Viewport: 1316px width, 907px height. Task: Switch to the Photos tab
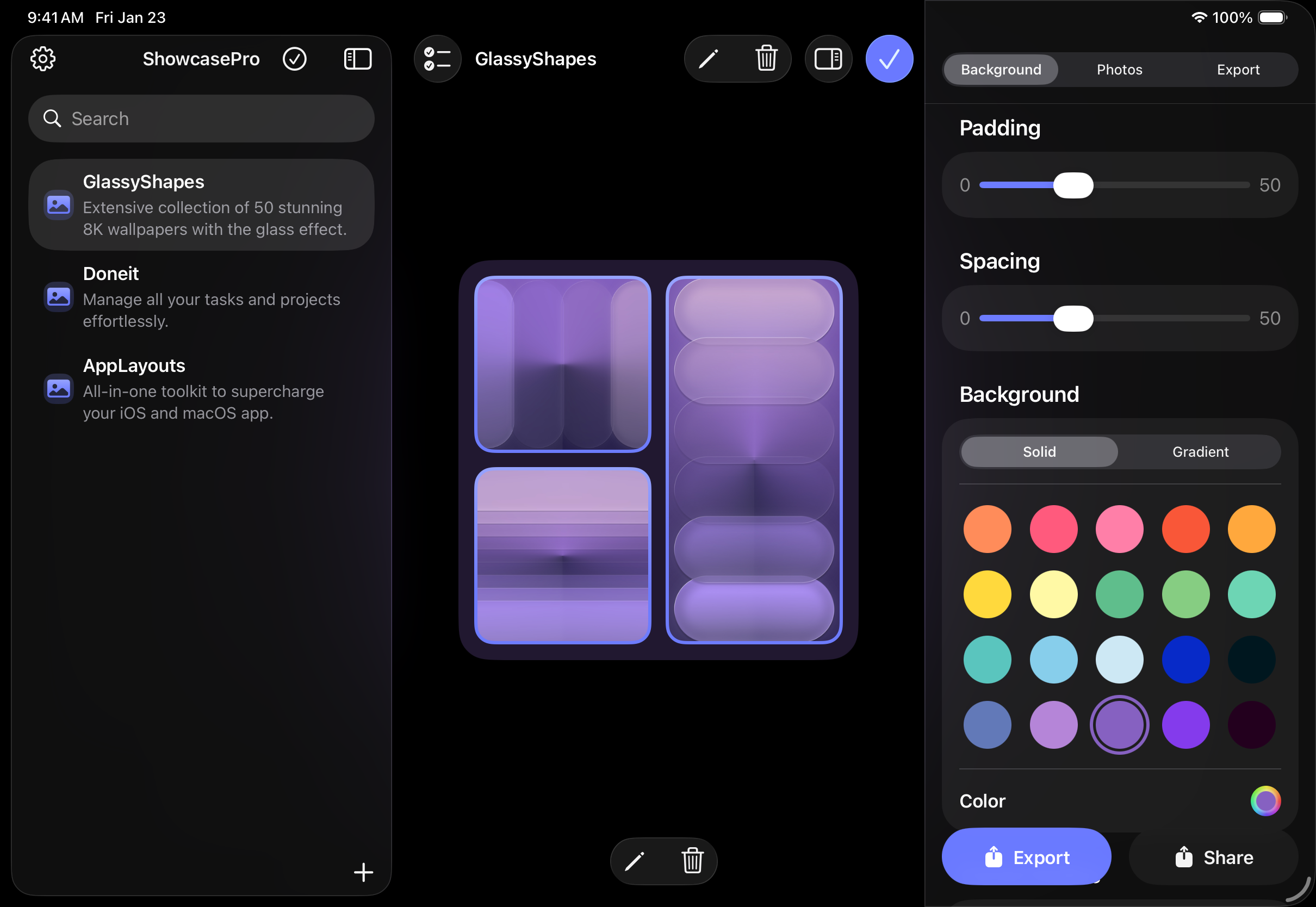(x=1119, y=70)
